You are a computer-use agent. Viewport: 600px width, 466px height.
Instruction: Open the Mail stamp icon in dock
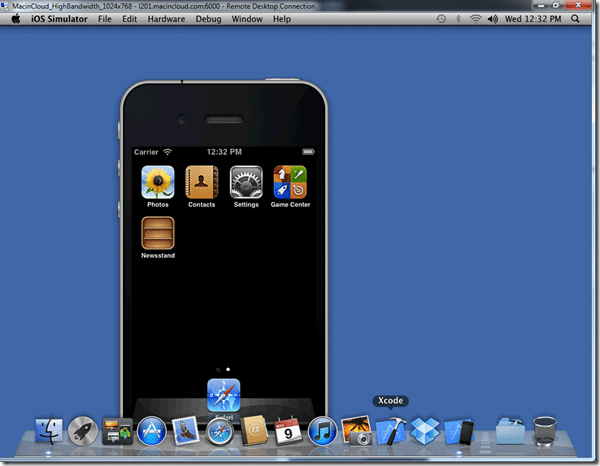pyautogui.click(x=185, y=431)
